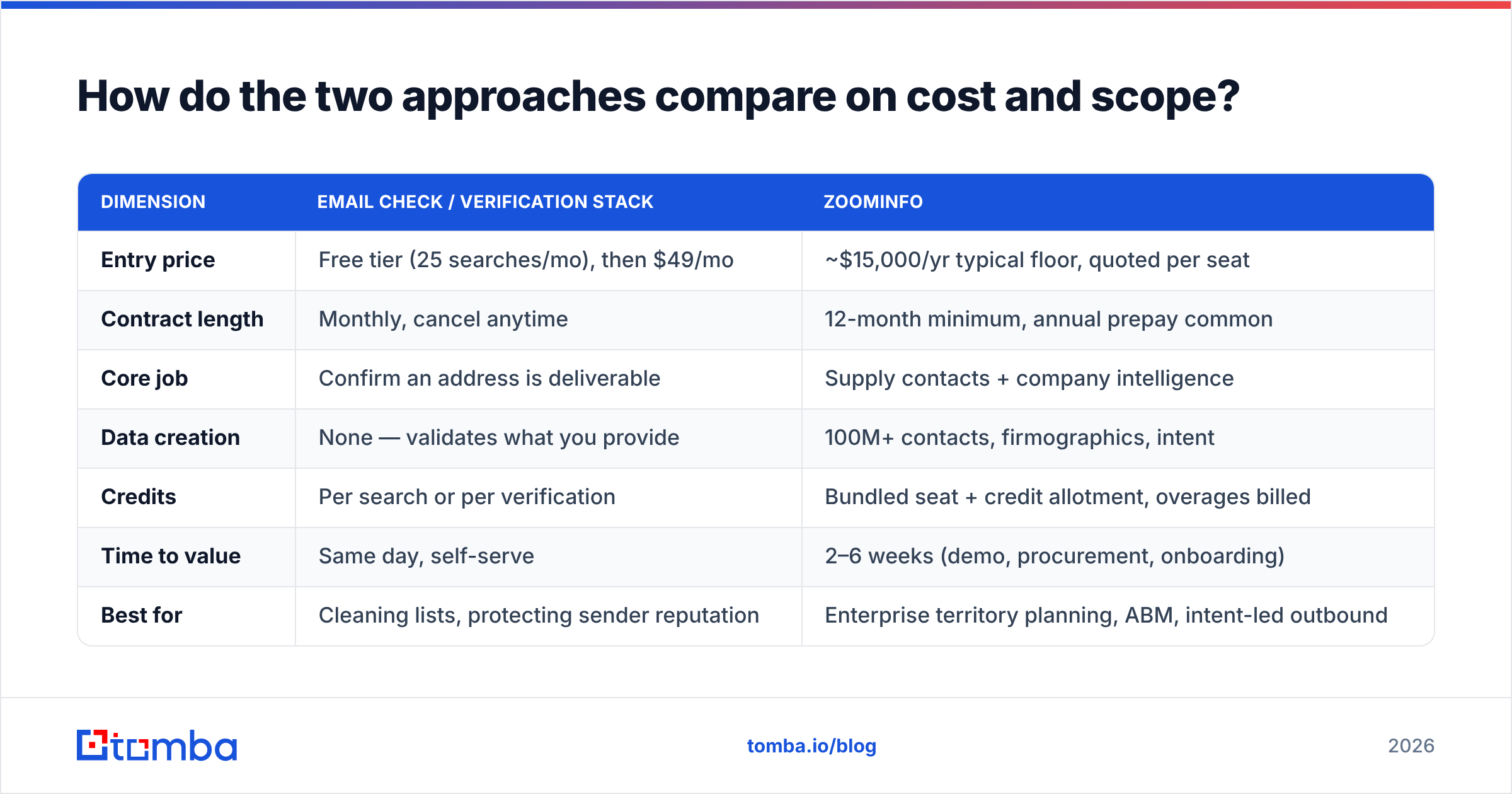Select the "Core job" row label
Viewport: 1512px width, 794px height.
click(144, 378)
